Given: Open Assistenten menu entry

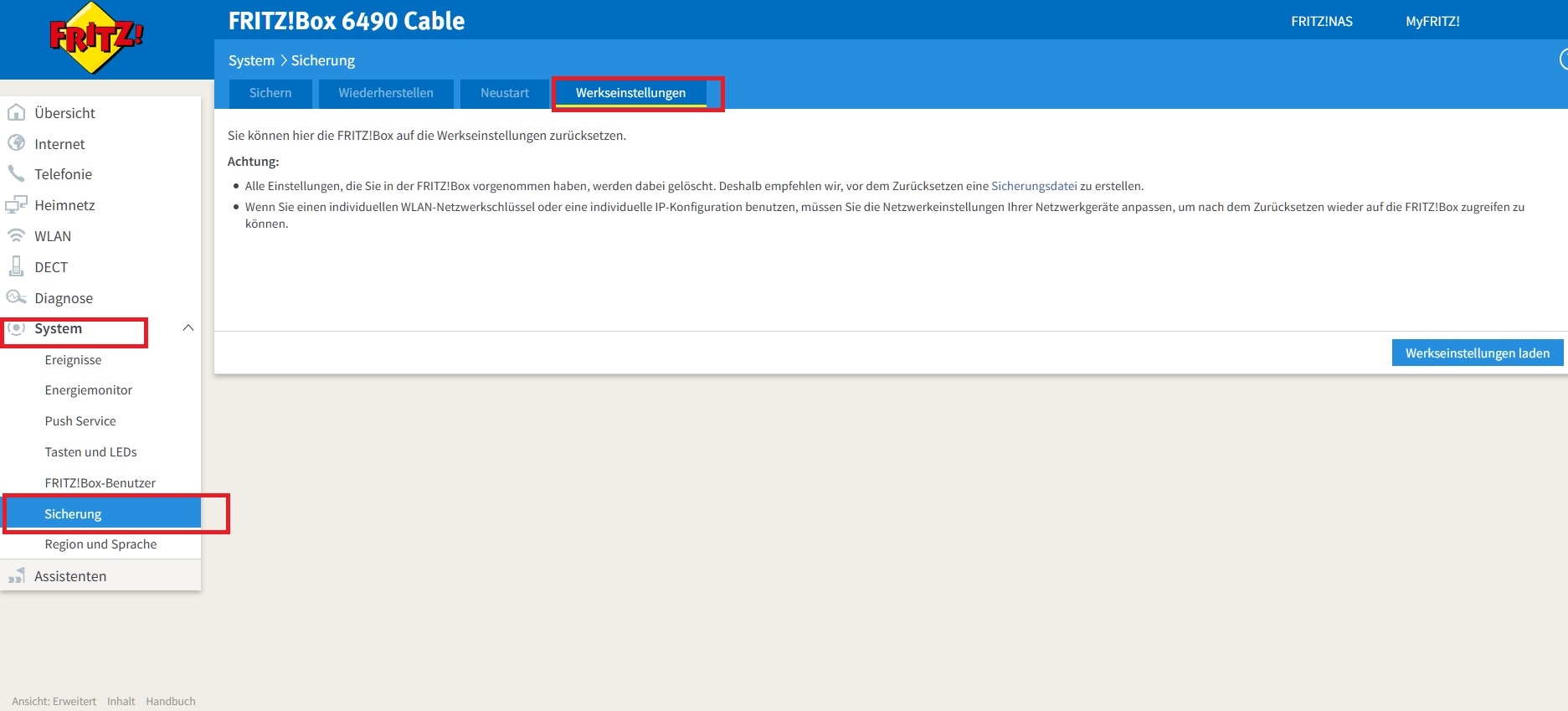Looking at the screenshot, I should pyautogui.click(x=70, y=576).
